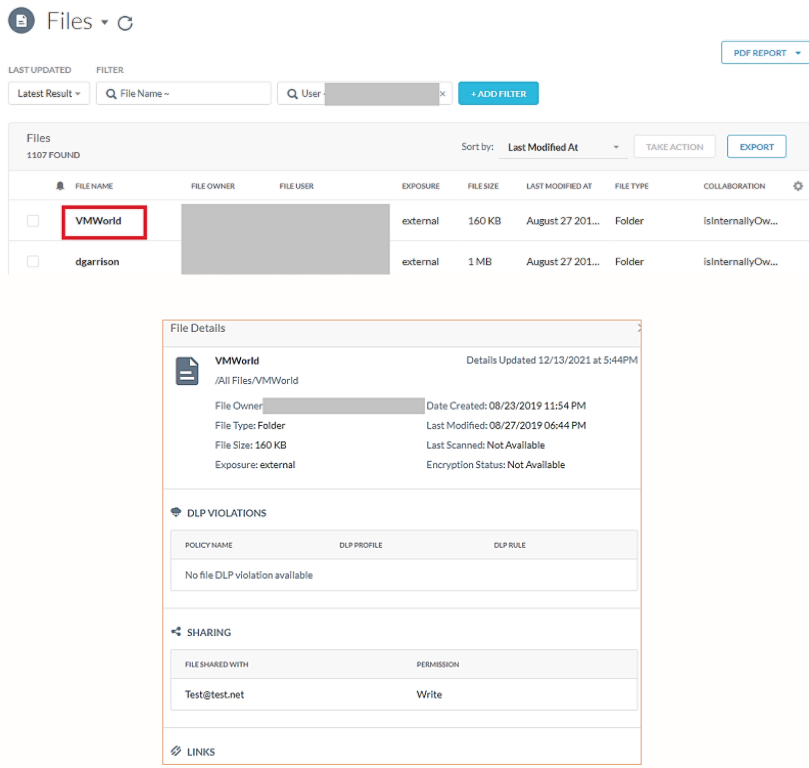The height and width of the screenshot is (768, 809).
Task: Open the dgarrison file entry
Action: point(97,262)
